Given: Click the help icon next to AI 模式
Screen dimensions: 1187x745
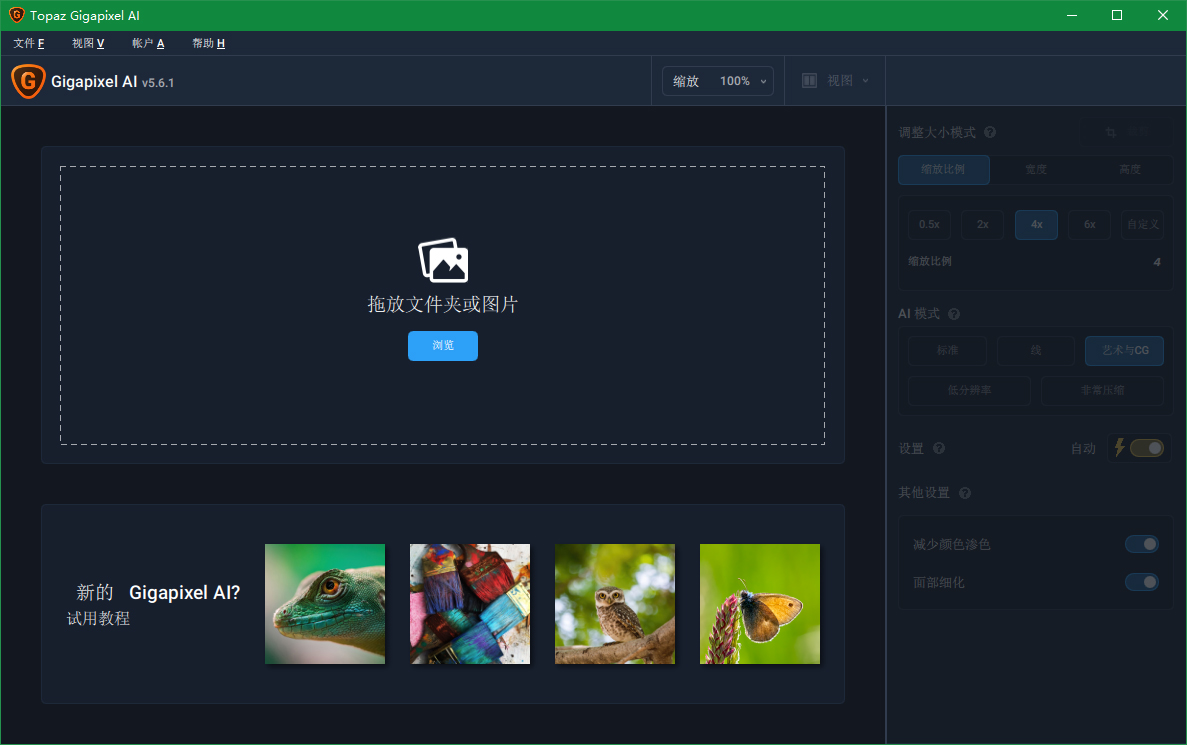Looking at the screenshot, I should (954, 313).
